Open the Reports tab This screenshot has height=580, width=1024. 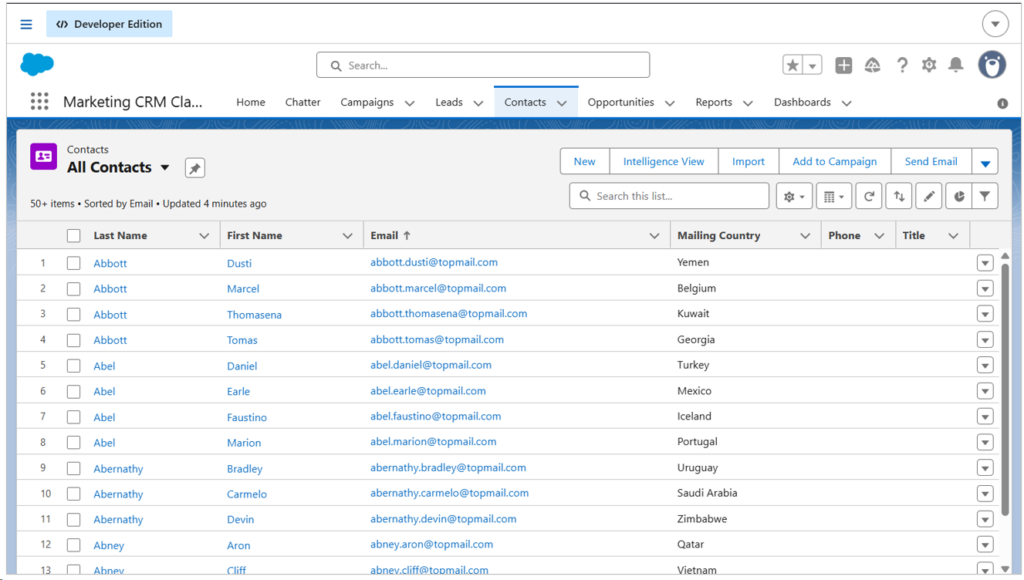point(714,102)
